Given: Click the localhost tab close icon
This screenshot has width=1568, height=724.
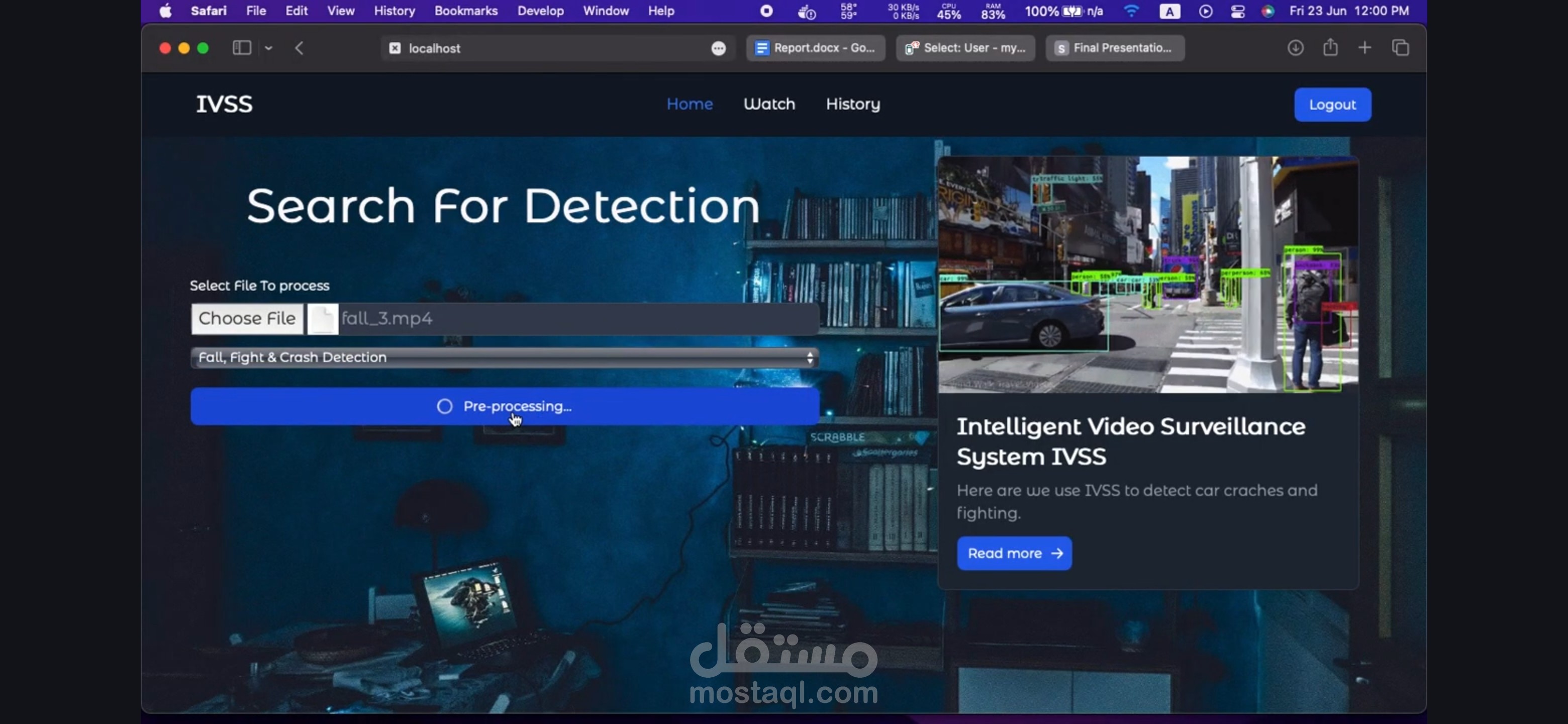Looking at the screenshot, I should click(395, 48).
